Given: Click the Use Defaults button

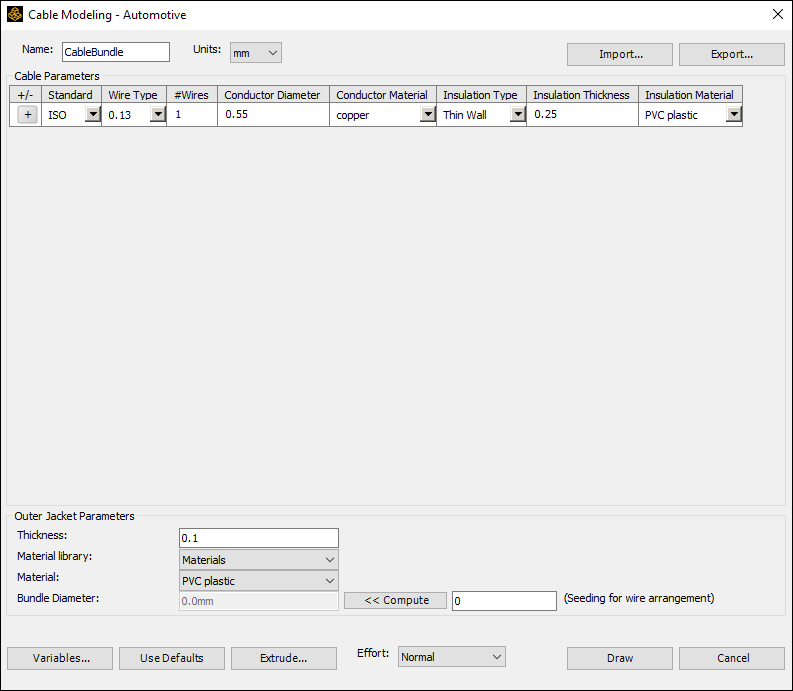Looking at the screenshot, I should 172,658.
